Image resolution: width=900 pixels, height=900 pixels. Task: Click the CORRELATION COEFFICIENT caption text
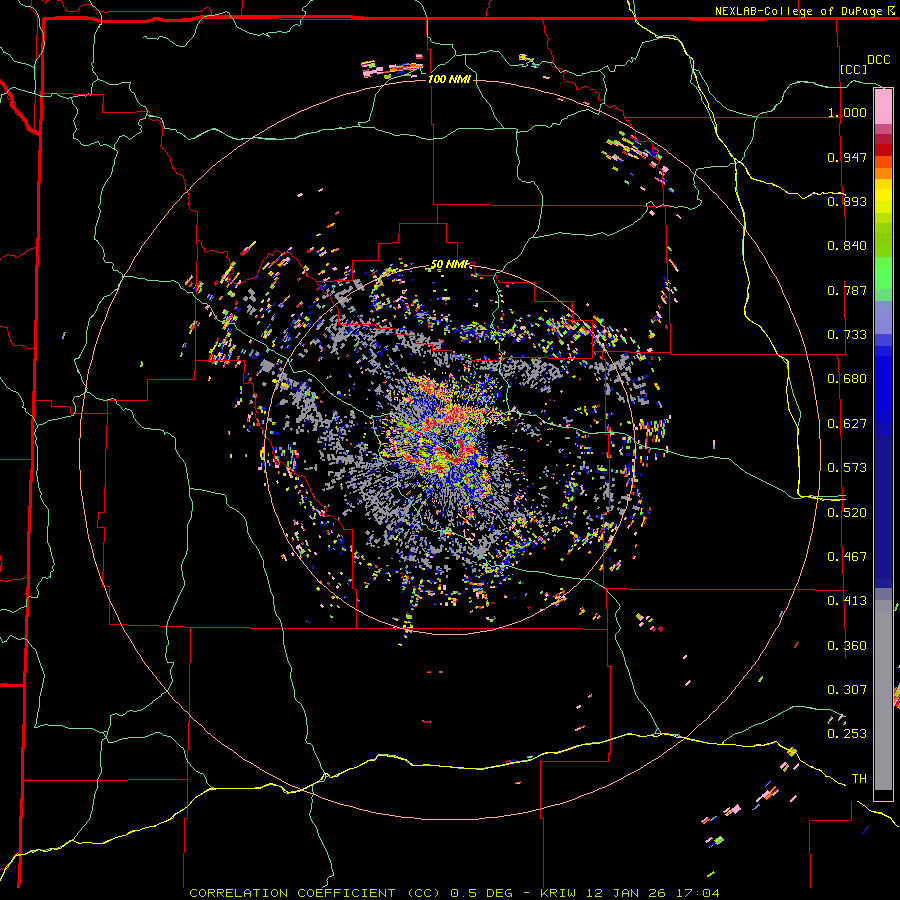[x=292, y=893]
